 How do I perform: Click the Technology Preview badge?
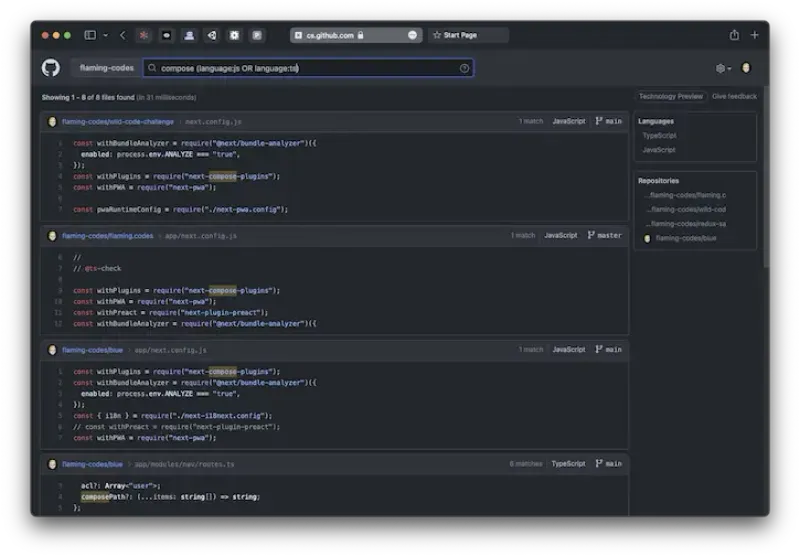pyautogui.click(x=670, y=96)
